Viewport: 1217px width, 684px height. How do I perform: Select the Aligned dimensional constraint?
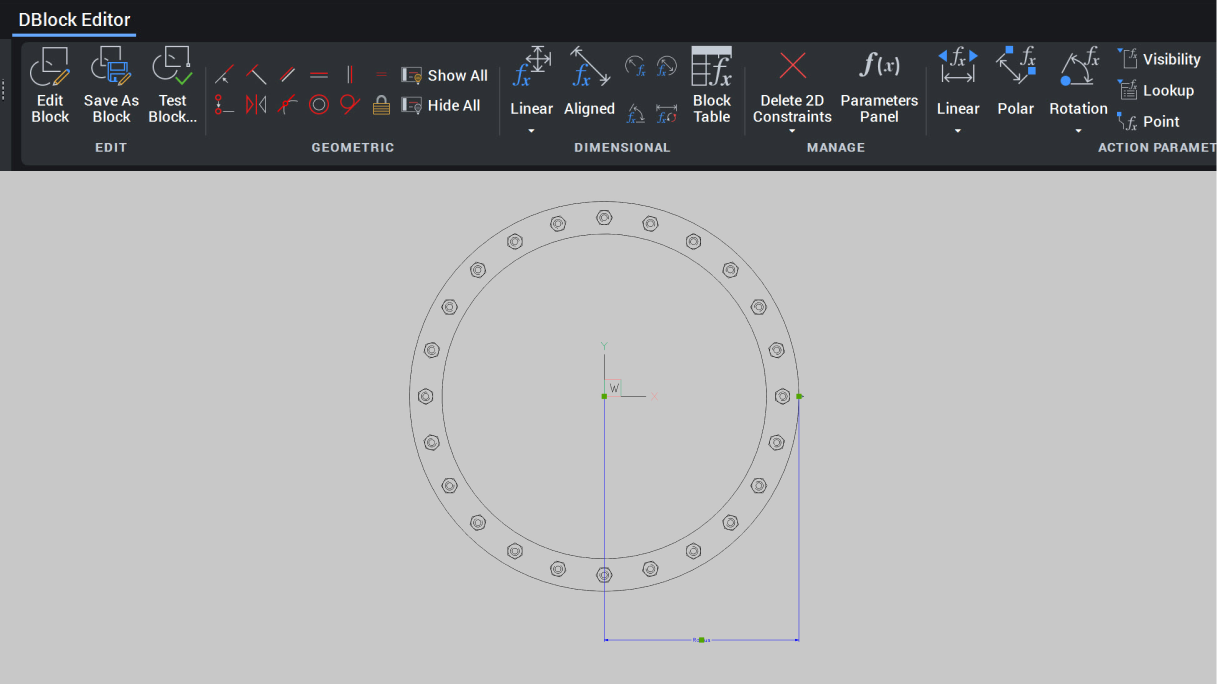[589, 82]
